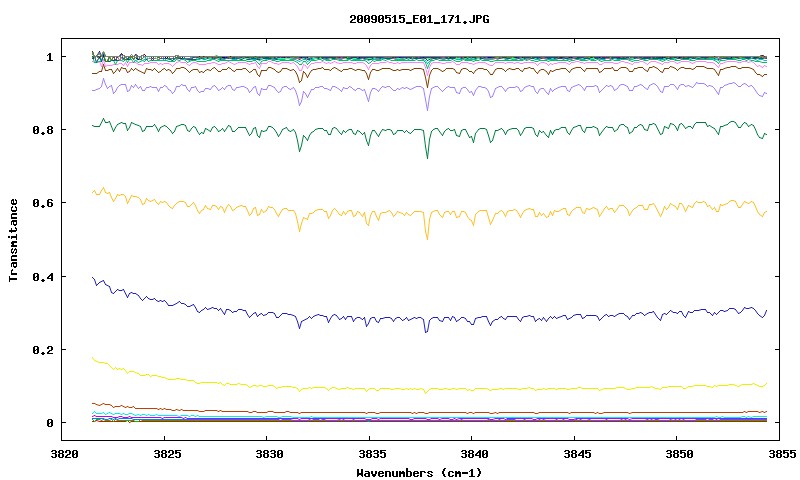Screen dimensions: 800x480
Task: Click the x-axis tick label 3850
Action: (x=679, y=454)
